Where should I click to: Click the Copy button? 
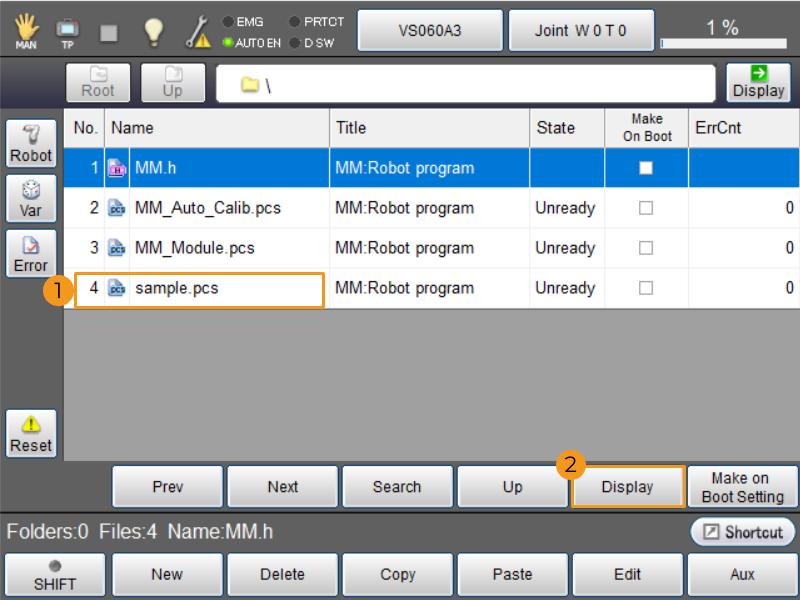[397, 574]
